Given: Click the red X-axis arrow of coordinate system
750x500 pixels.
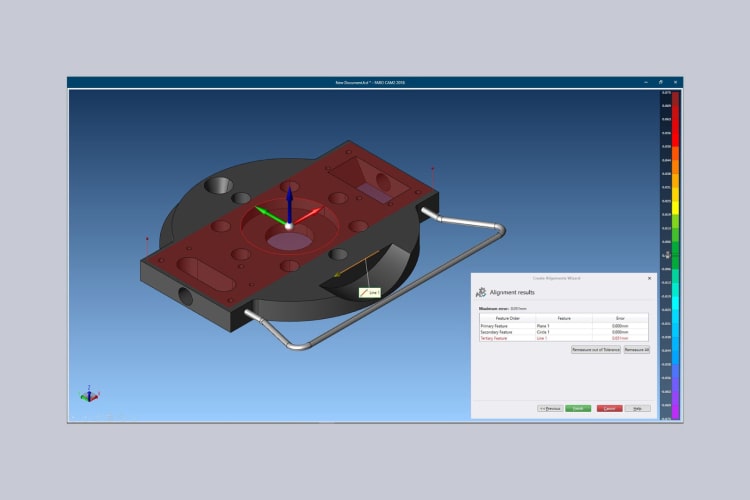Looking at the screenshot, I should coord(307,216).
